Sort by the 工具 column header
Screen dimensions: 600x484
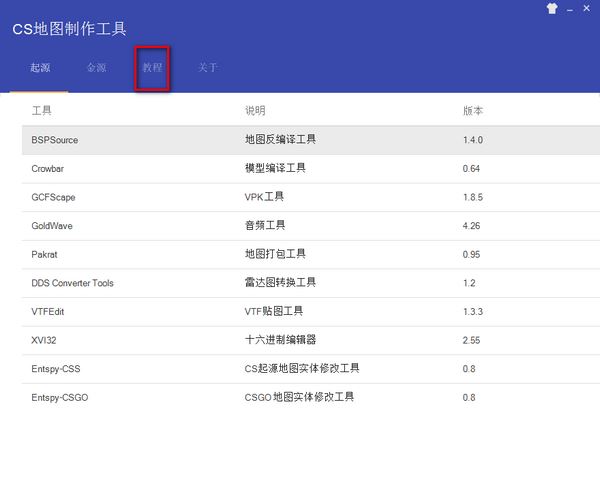pyautogui.click(x=41, y=111)
